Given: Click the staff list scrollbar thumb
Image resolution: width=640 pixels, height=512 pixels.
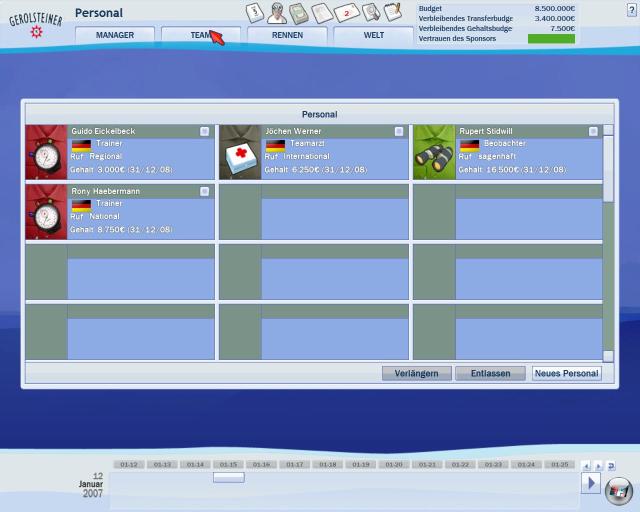Looking at the screenshot, I should coord(608,169).
